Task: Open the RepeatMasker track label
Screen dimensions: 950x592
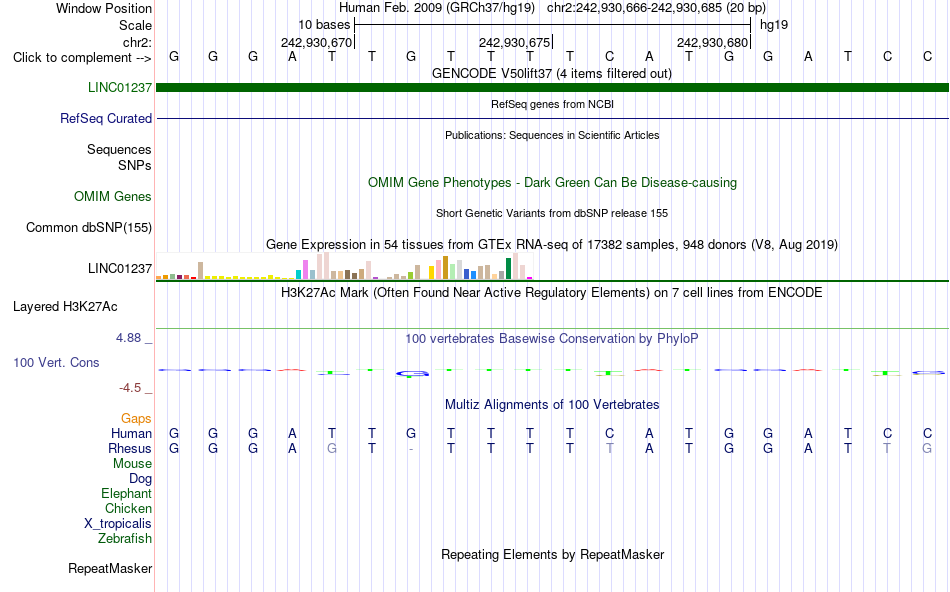Action: [110, 568]
